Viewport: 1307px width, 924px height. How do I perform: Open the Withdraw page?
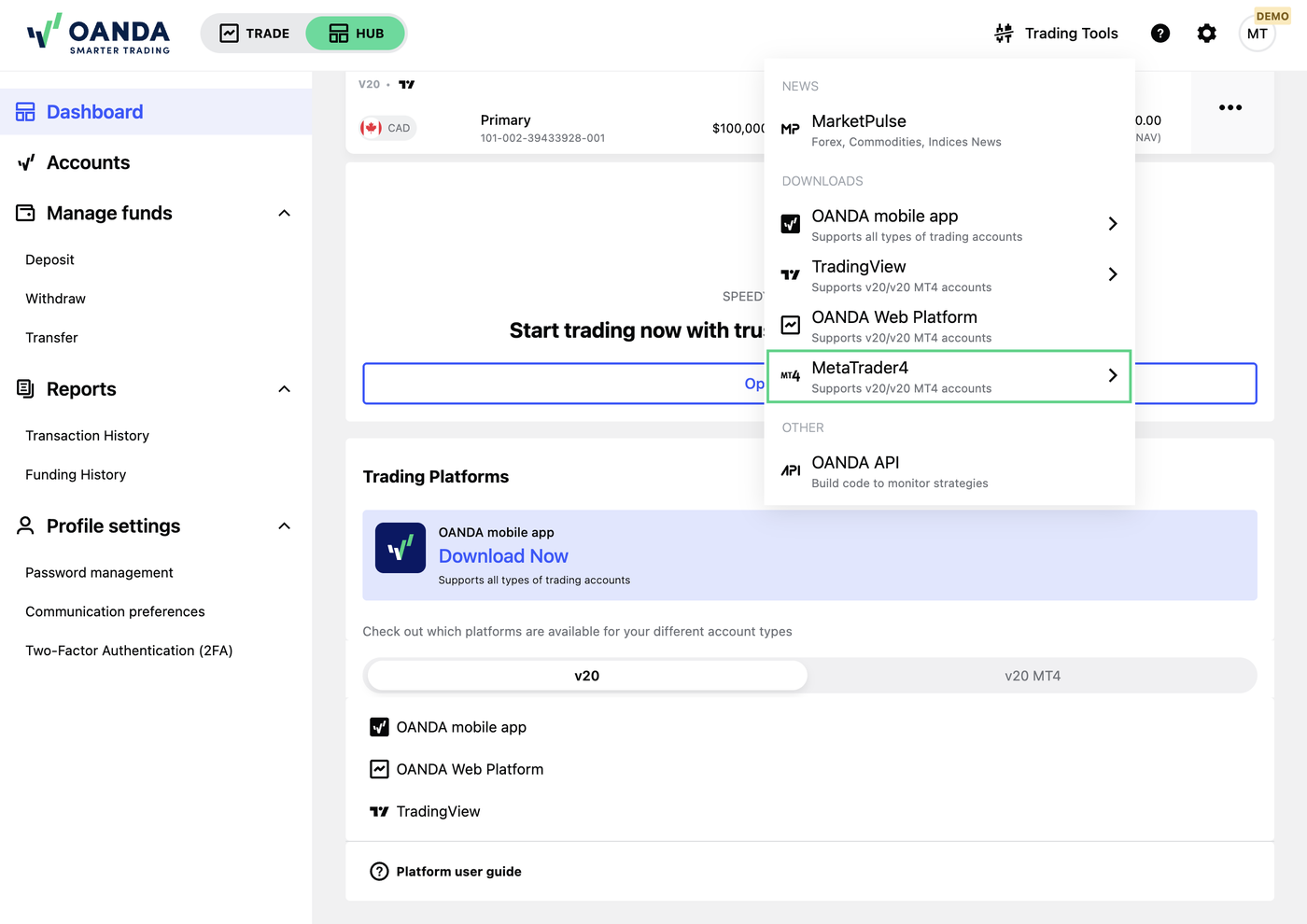click(55, 299)
